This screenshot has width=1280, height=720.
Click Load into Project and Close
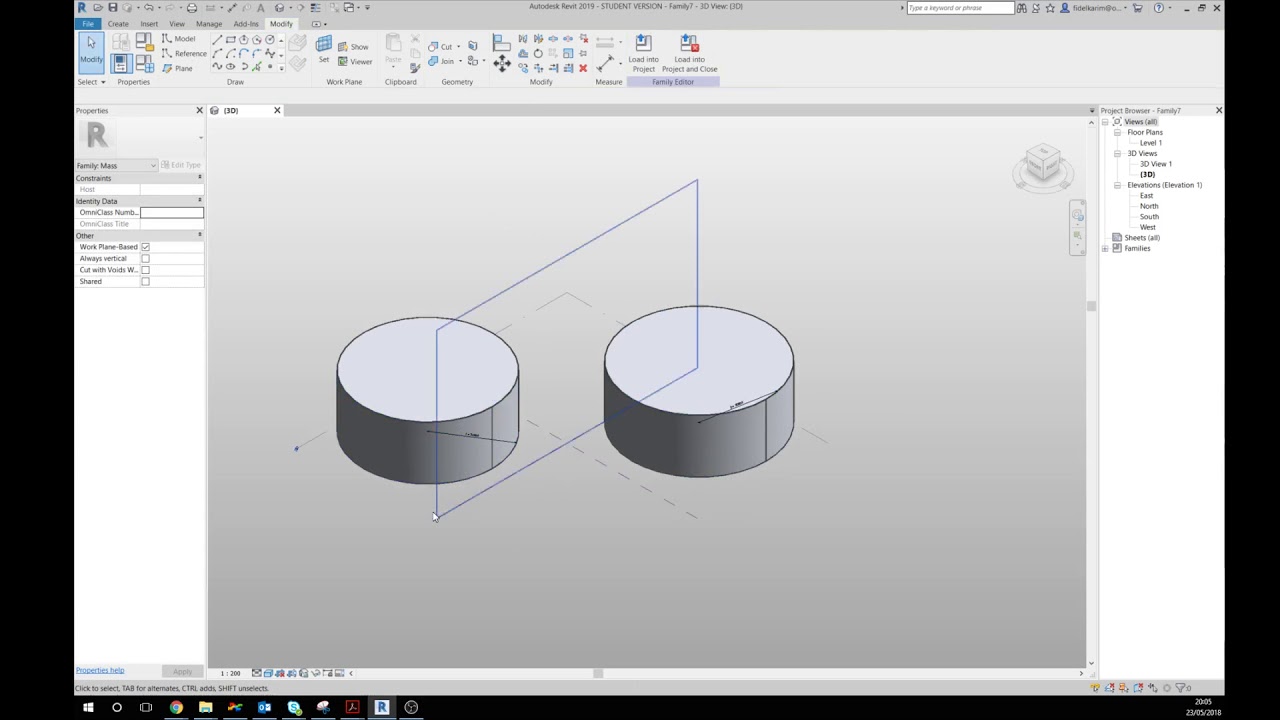coord(689,54)
